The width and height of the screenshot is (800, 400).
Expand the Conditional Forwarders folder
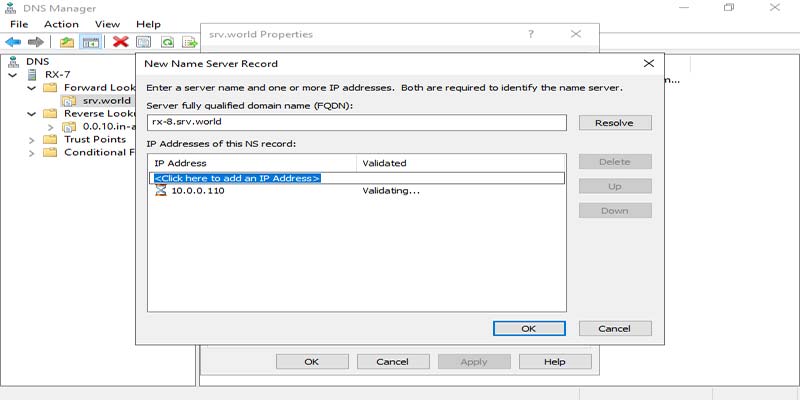point(32,153)
